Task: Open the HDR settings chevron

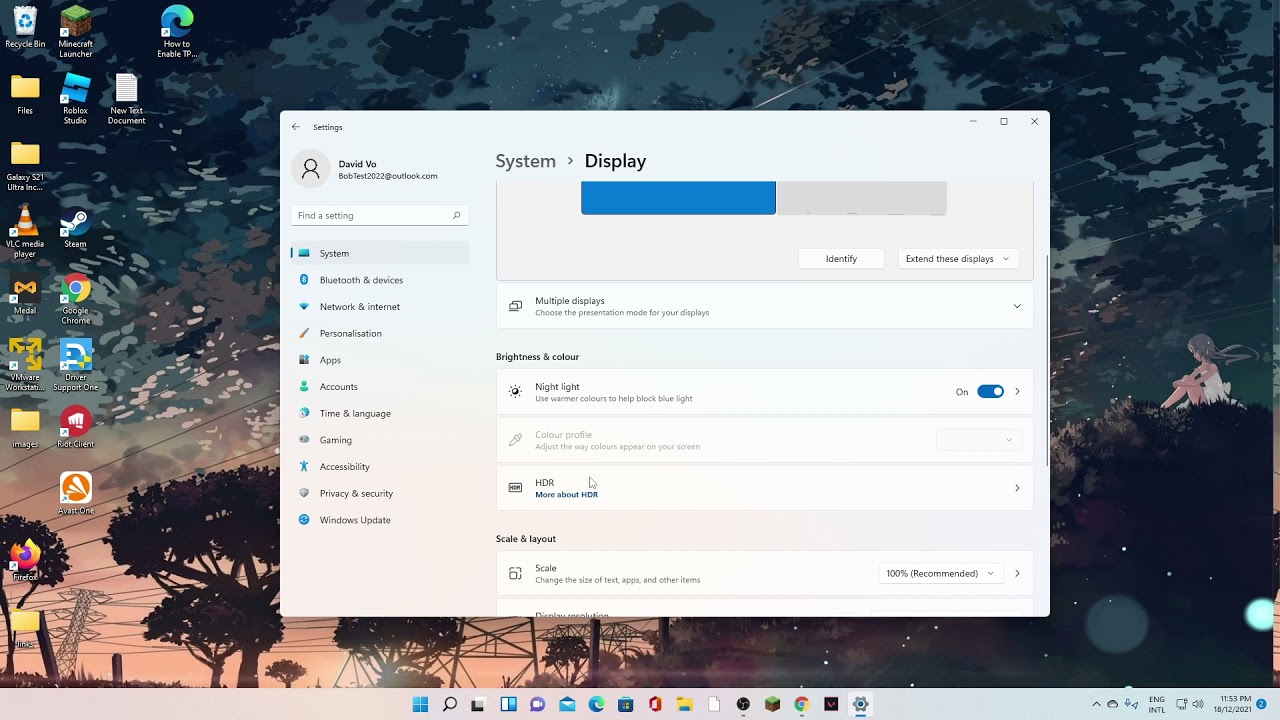Action: point(1017,488)
